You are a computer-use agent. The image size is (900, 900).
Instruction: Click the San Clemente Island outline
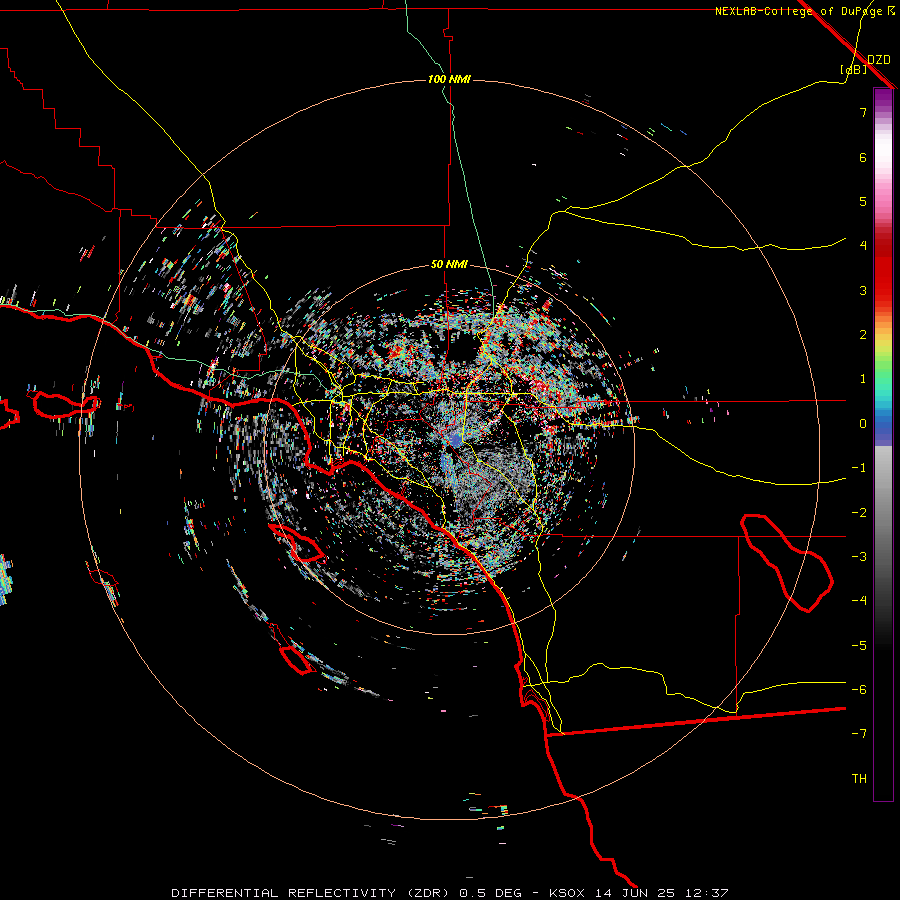click(x=297, y=659)
